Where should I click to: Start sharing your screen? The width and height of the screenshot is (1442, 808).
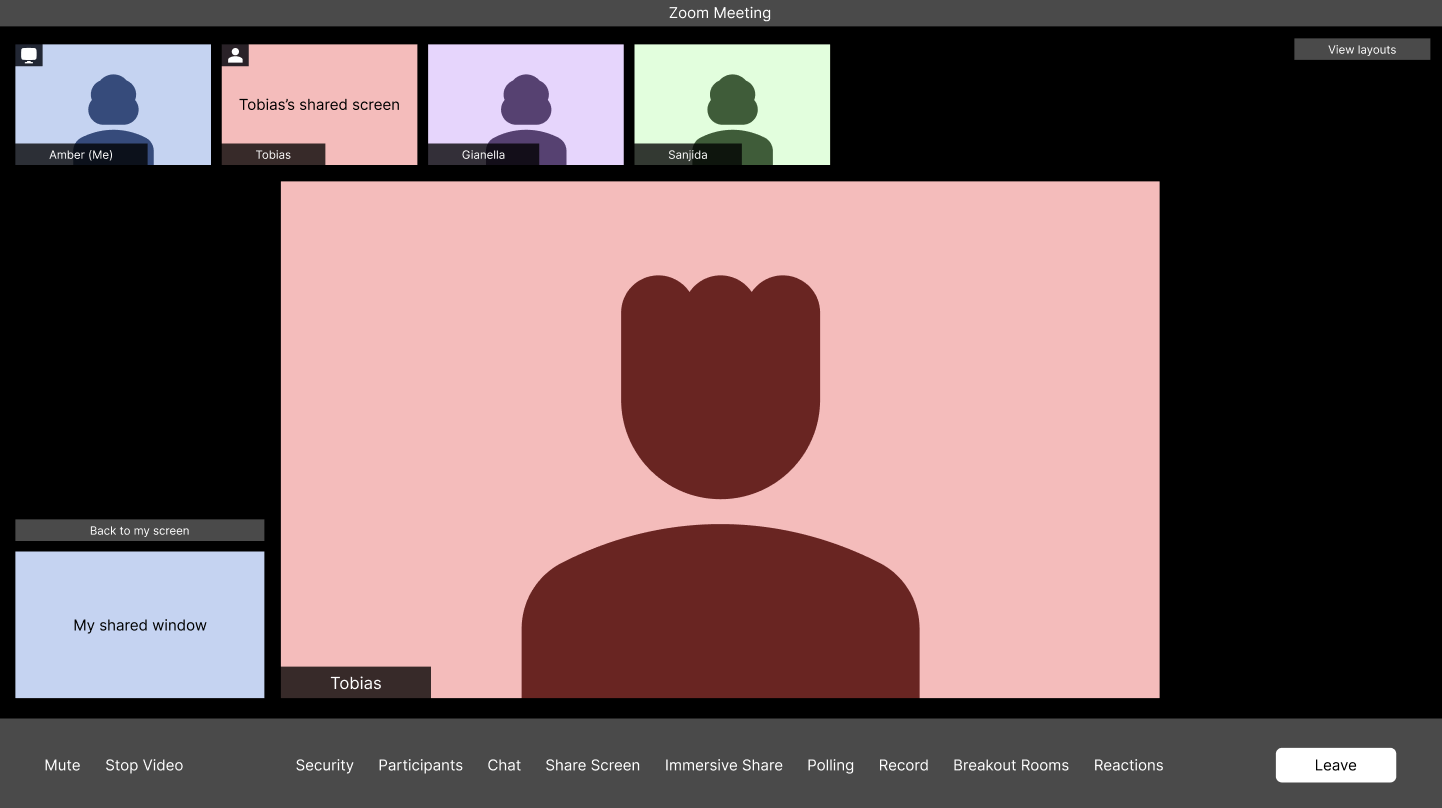pos(592,765)
